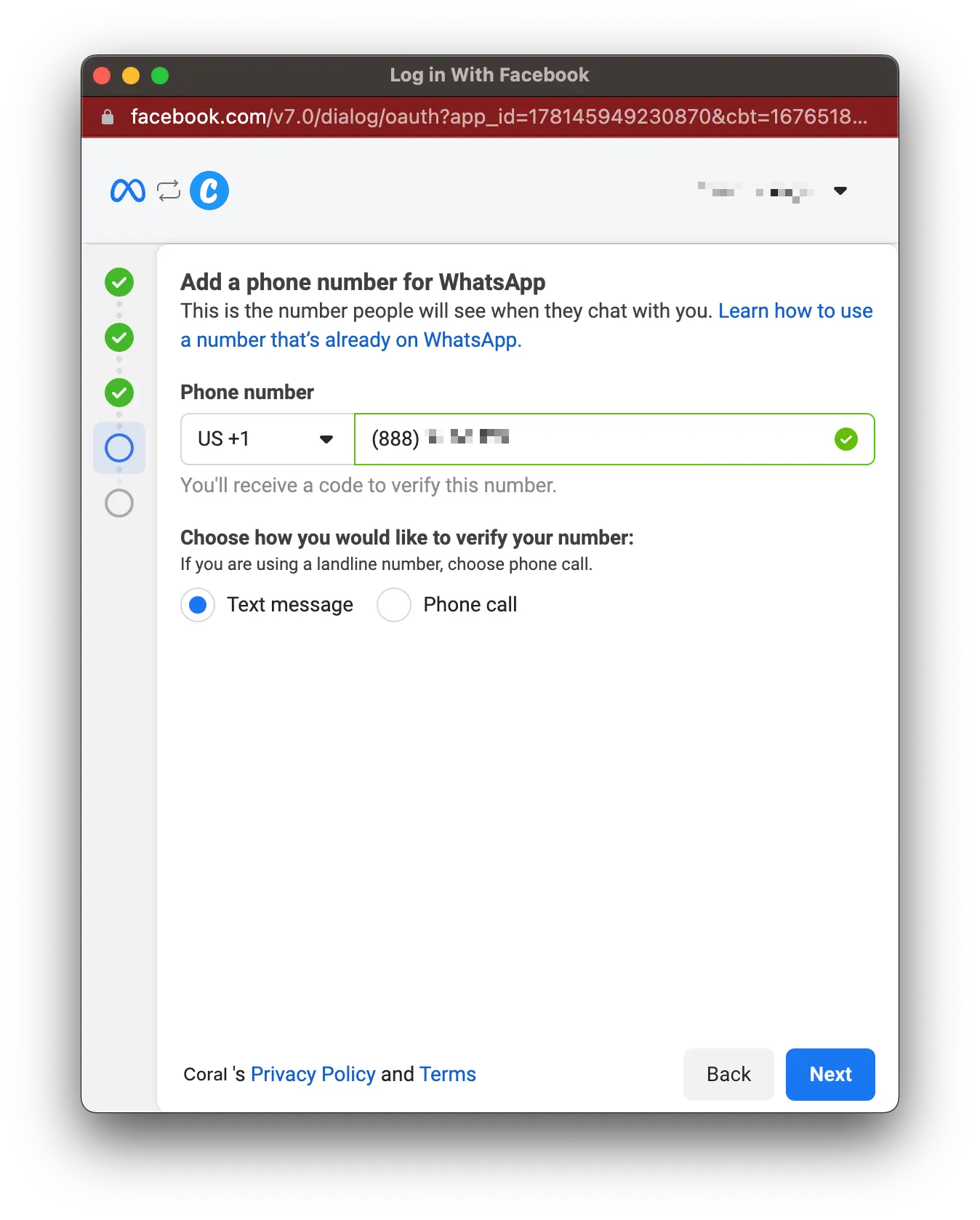The height and width of the screenshot is (1220, 980).
Task: Click the Back button
Action: (x=728, y=1075)
